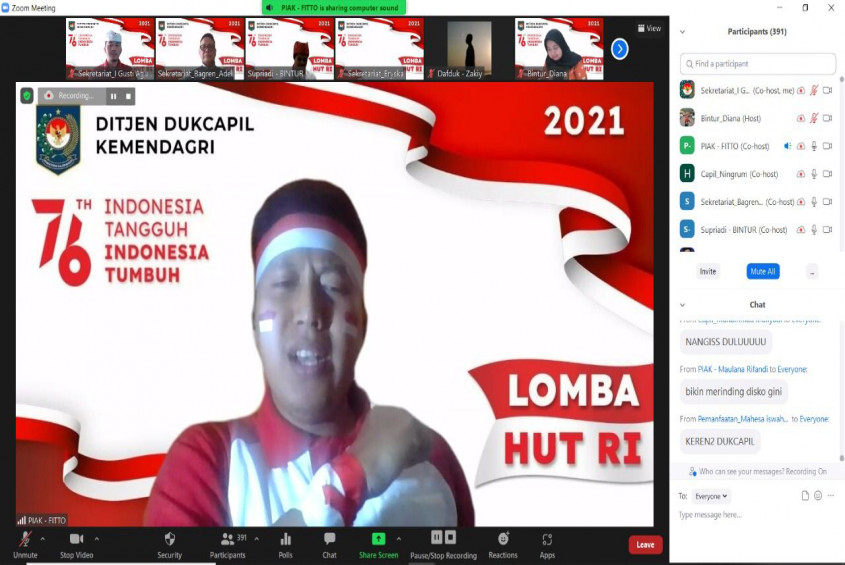
Task: Click camera icon for Supriadi - BINTUR
Action: tap(828, 230)
